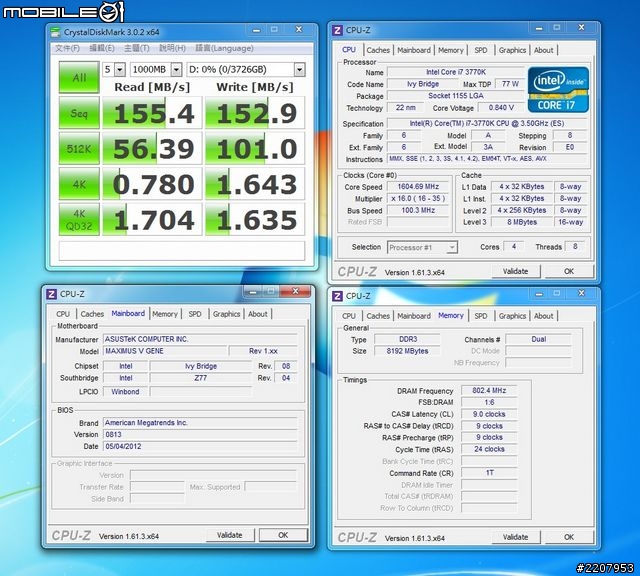Click the Intel Core i7 logo
640x576 pixels.
558,90
